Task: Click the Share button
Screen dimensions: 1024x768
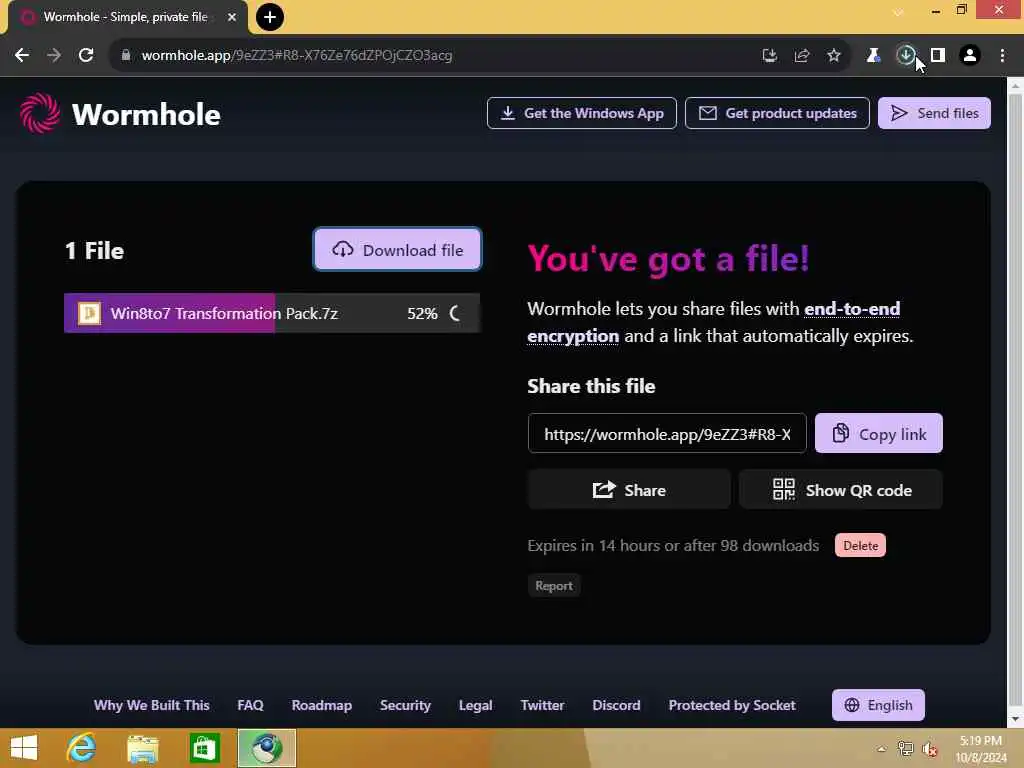Action: 629,490
